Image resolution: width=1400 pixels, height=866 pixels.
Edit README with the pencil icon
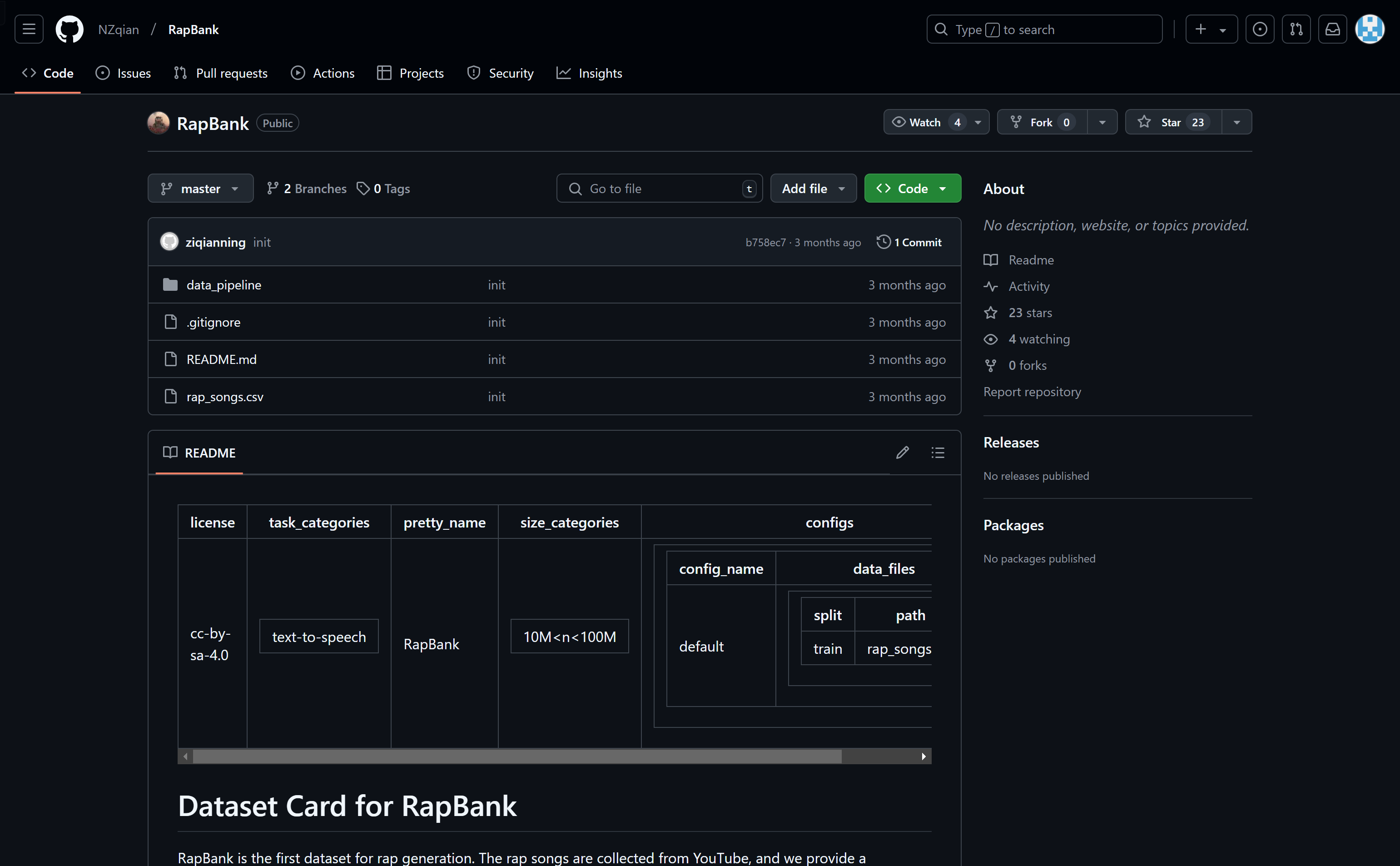click(903, 453)
